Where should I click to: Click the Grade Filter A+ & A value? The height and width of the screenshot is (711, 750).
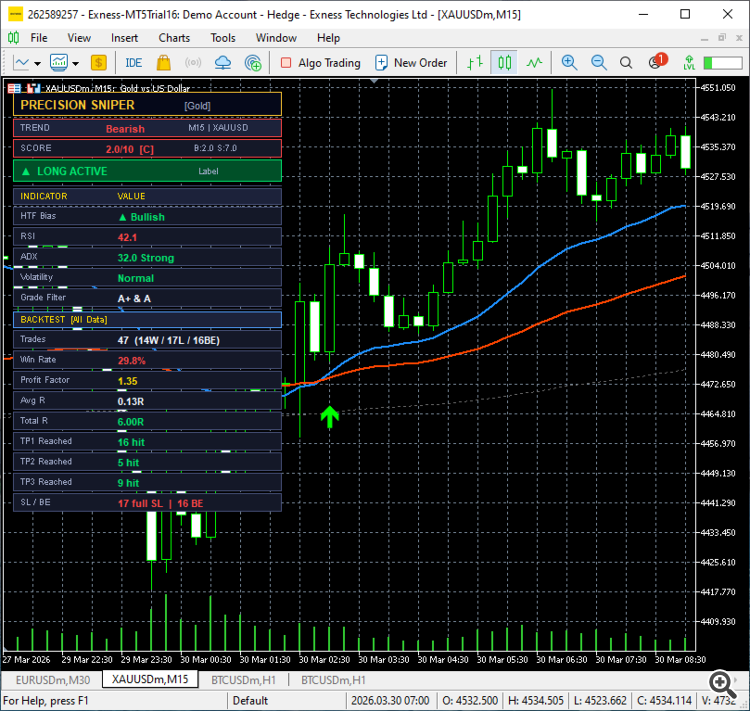[x=134, y=299]
